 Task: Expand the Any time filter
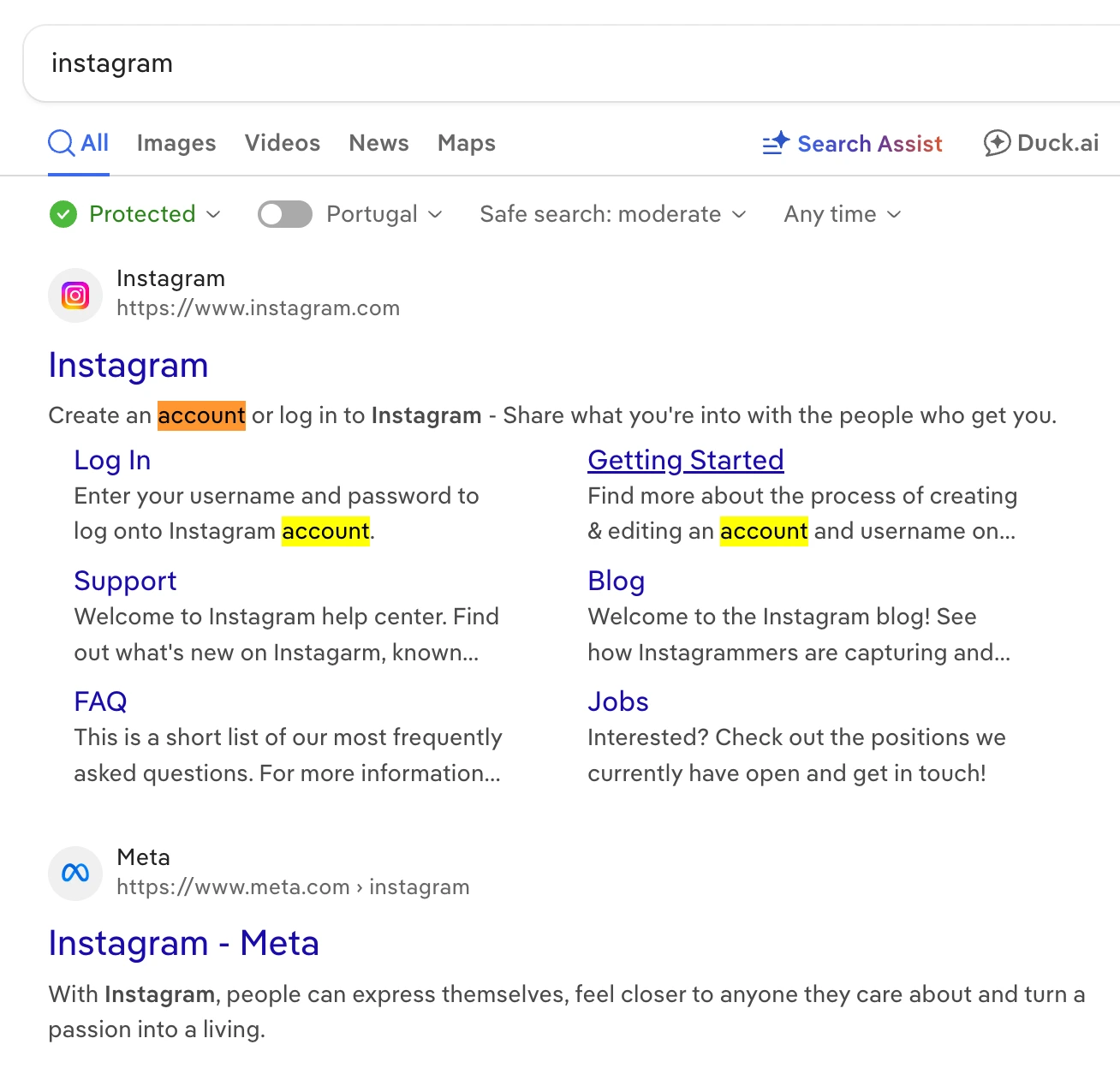coord(843,214)
